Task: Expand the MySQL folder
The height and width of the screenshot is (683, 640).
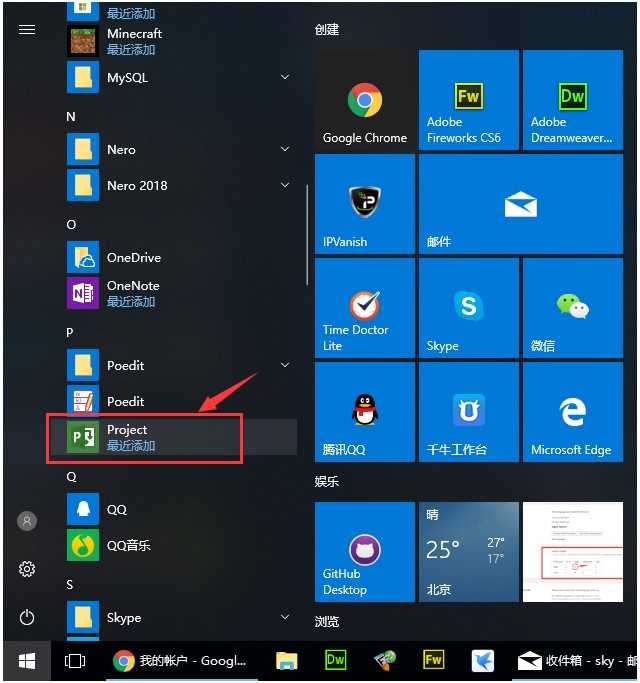Action: pyautogui.click(x=285, y=77)
